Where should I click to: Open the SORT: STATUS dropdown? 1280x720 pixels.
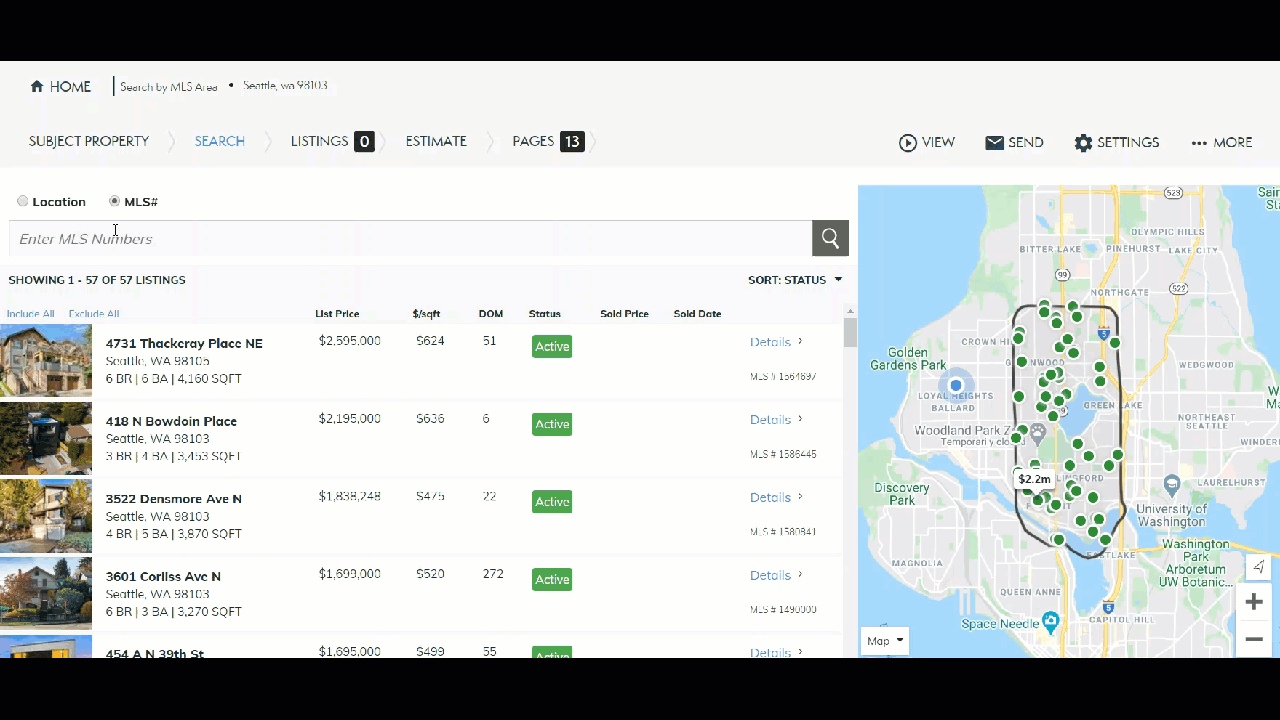point(795,279)
